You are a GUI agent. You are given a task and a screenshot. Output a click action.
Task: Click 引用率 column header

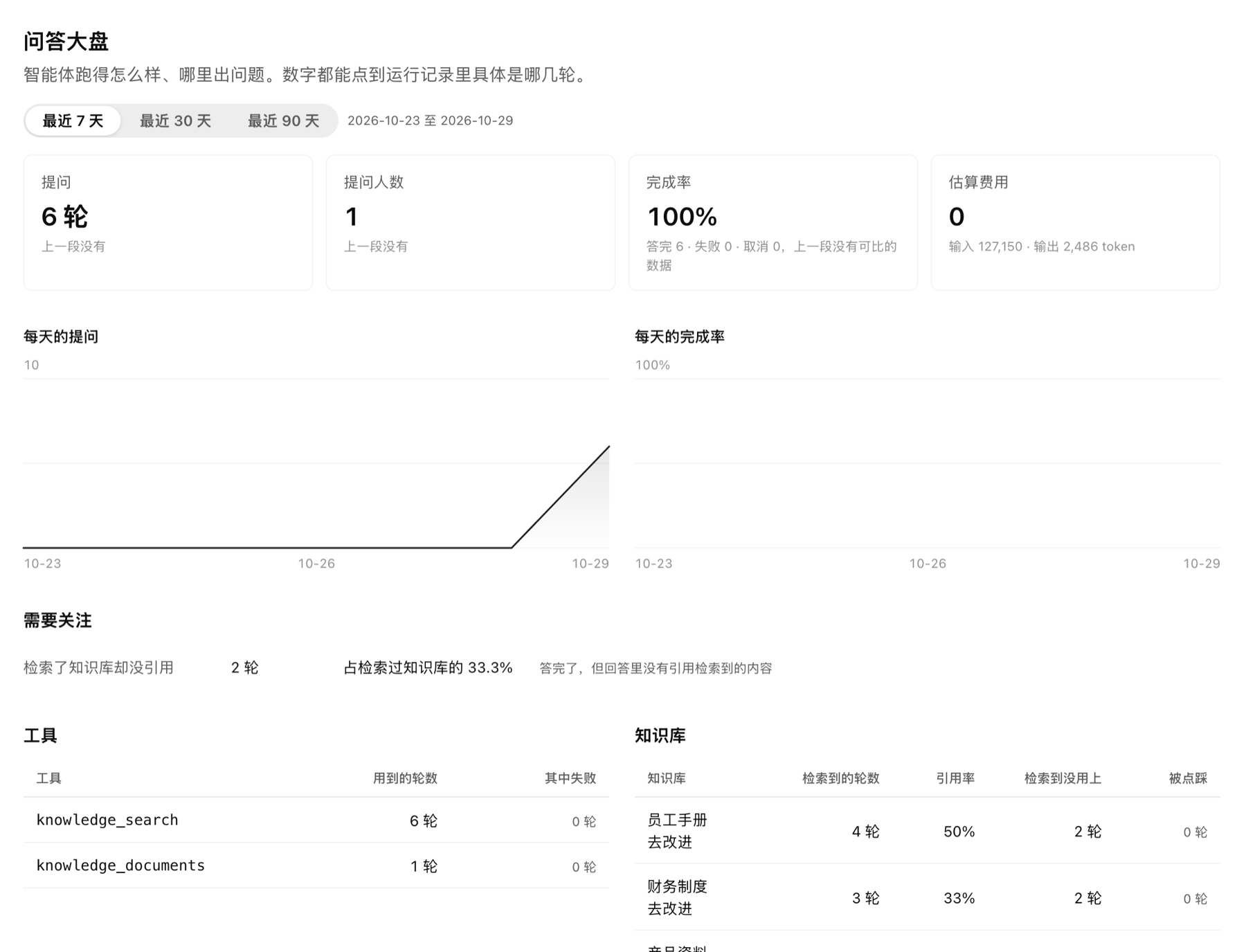click(955, 778)
